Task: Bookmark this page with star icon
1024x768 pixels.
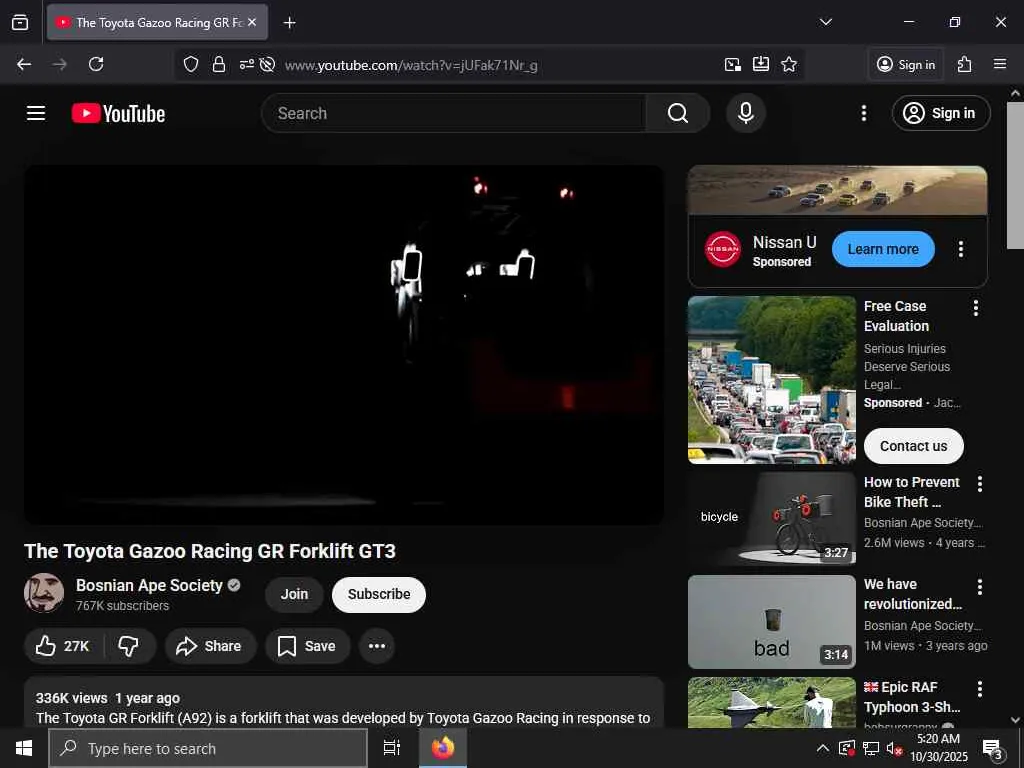Action: (789, 64)
